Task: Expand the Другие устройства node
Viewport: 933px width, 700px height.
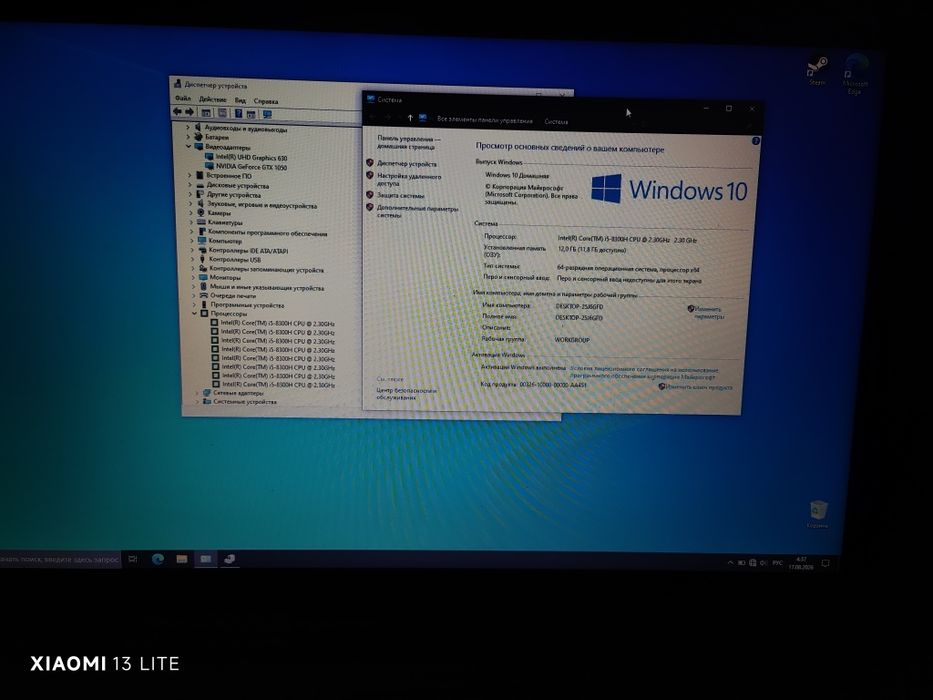Action: pyautogui.click(x=190, y=195)
